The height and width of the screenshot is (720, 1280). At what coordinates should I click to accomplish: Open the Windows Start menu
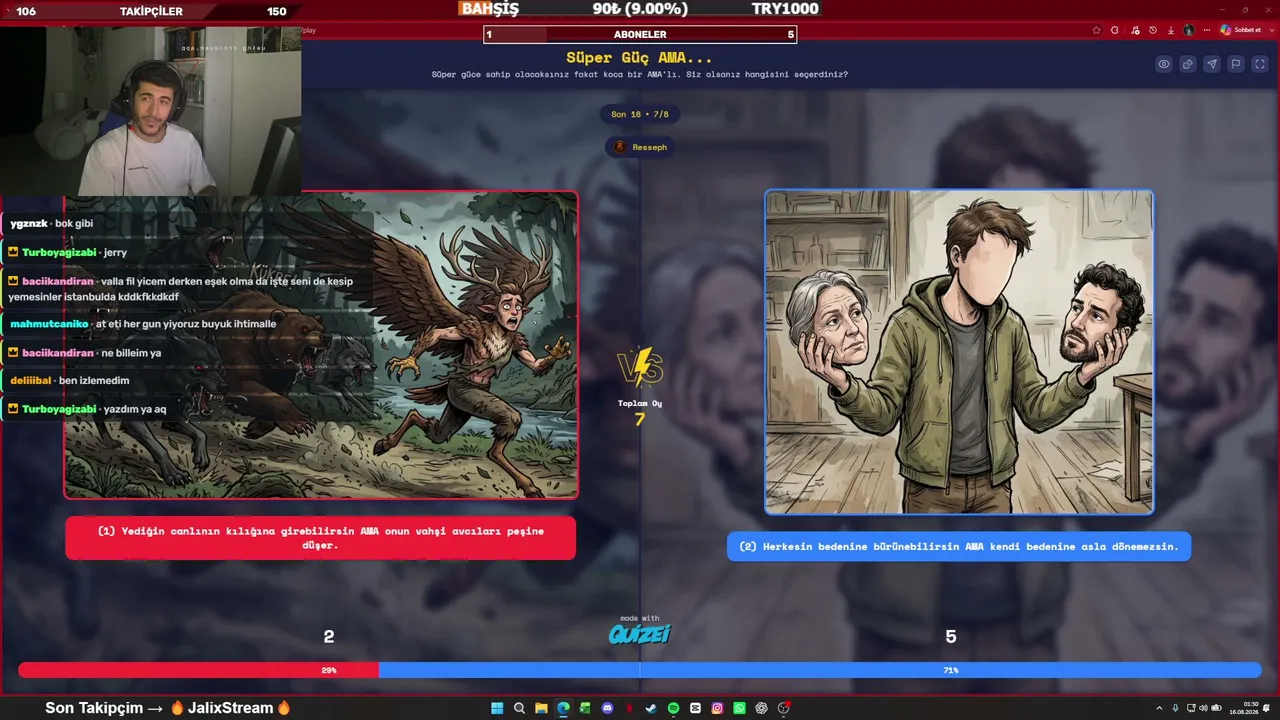point(497,708)
